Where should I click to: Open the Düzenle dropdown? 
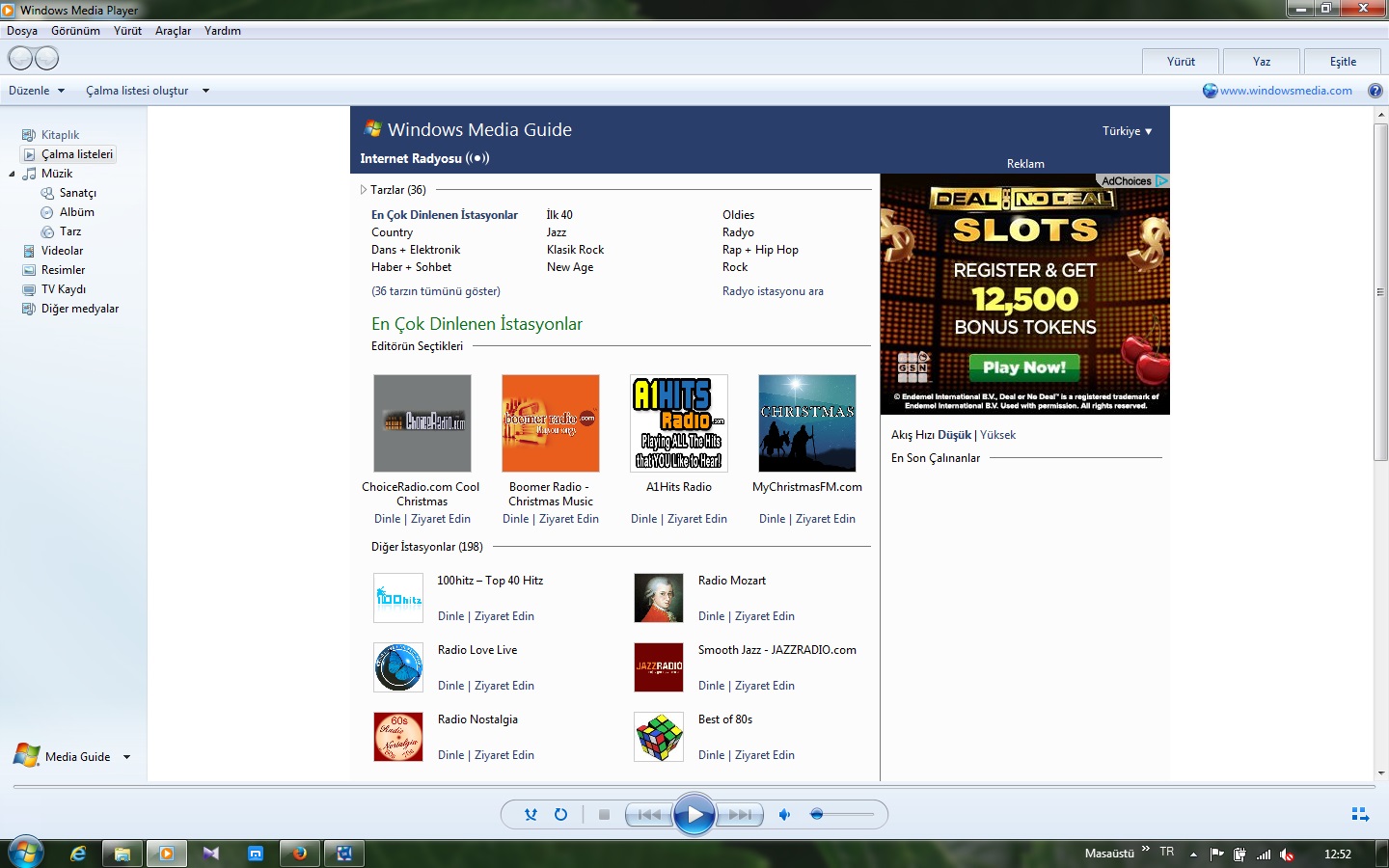(37, 91)
